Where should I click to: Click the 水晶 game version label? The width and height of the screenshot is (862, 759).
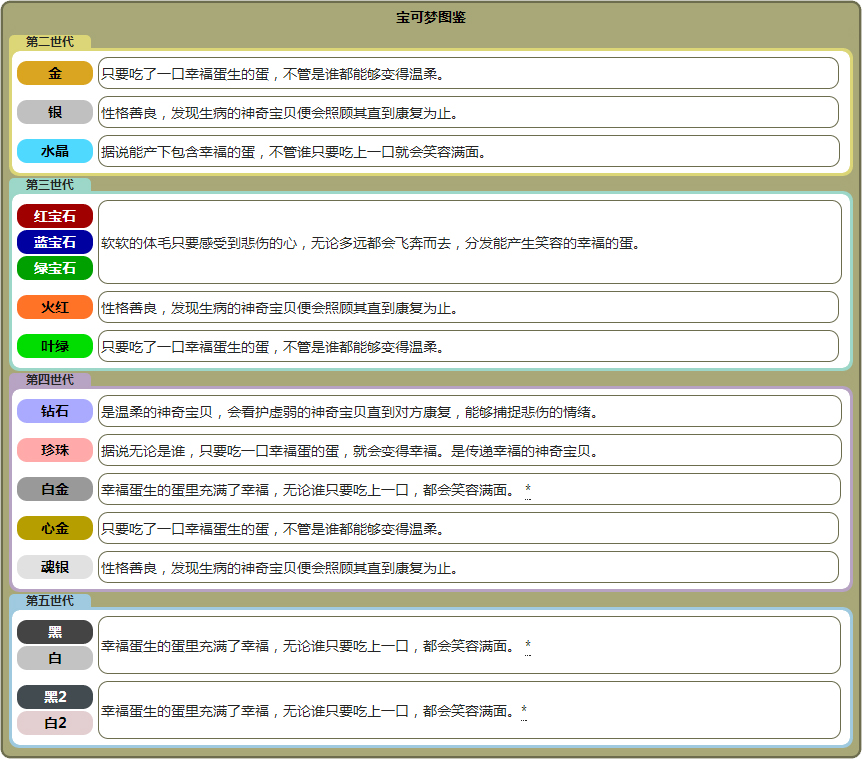(x=55, y=151)
